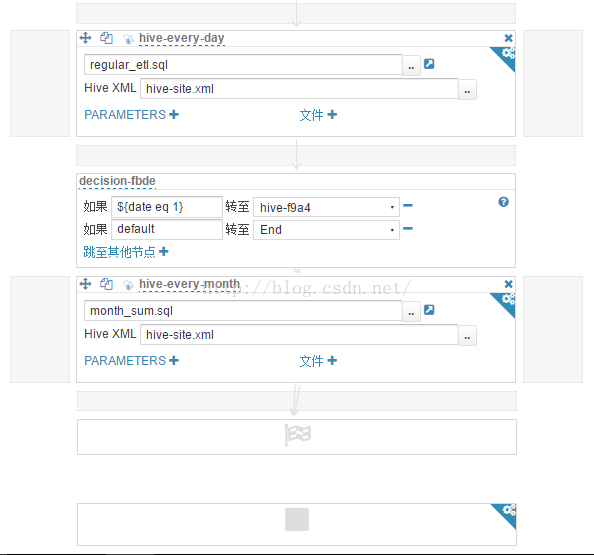Screen dimensions: 594x555
Task: Open the hive-f9a4 target dropdown
Action: point(326,207)
